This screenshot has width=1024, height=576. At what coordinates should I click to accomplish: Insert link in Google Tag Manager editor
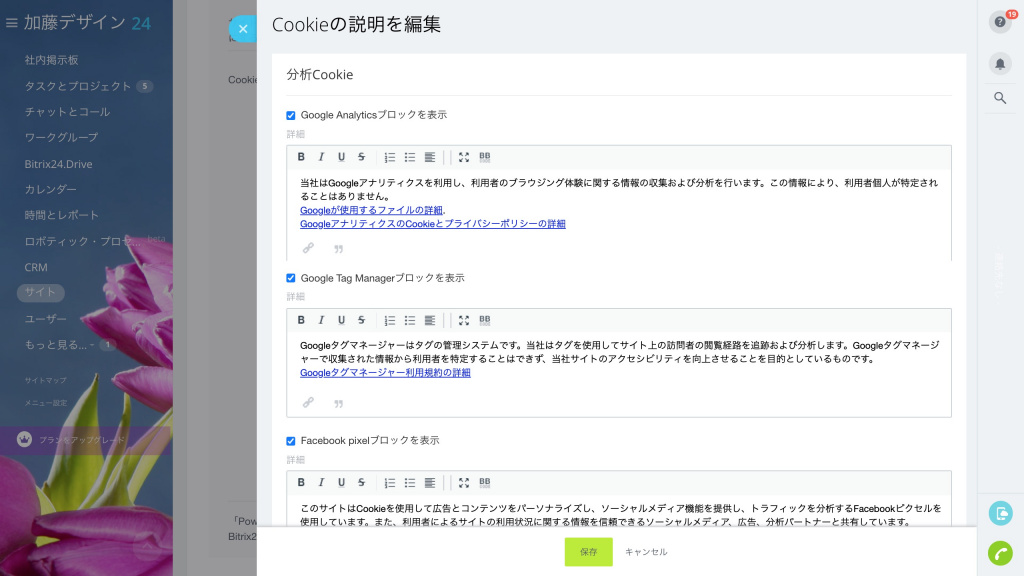coord(308,402)
